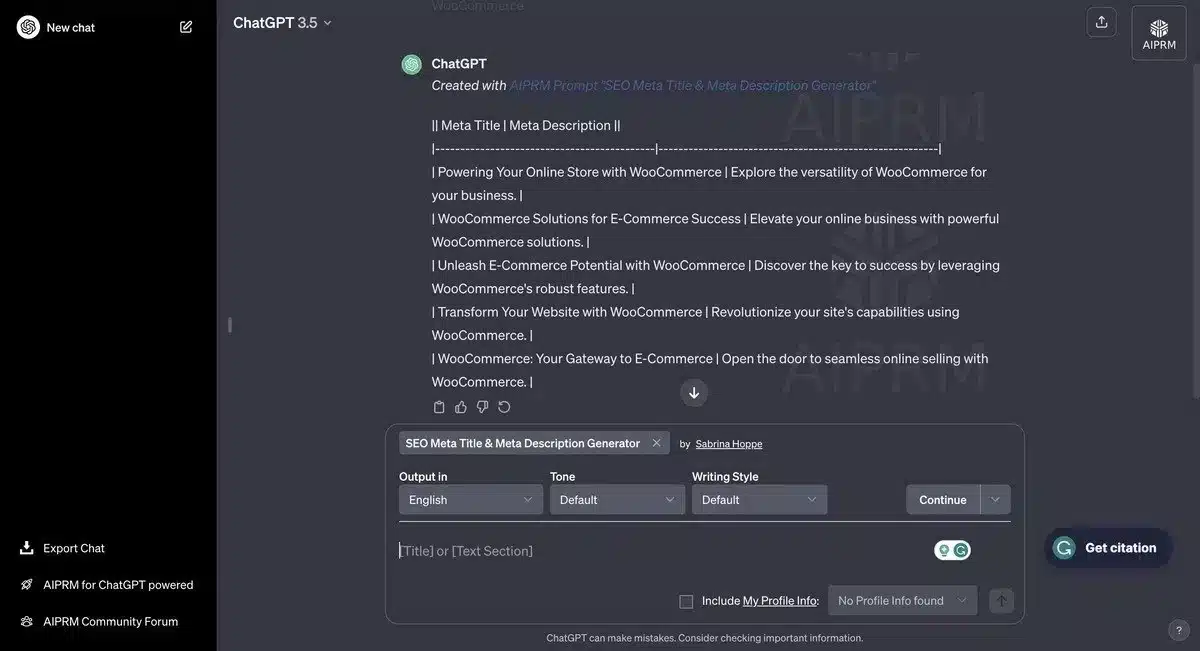Click the scroll-to-bottom arrow button
The height and width of the screenshot is (651, 1200).
pos(694,393)
